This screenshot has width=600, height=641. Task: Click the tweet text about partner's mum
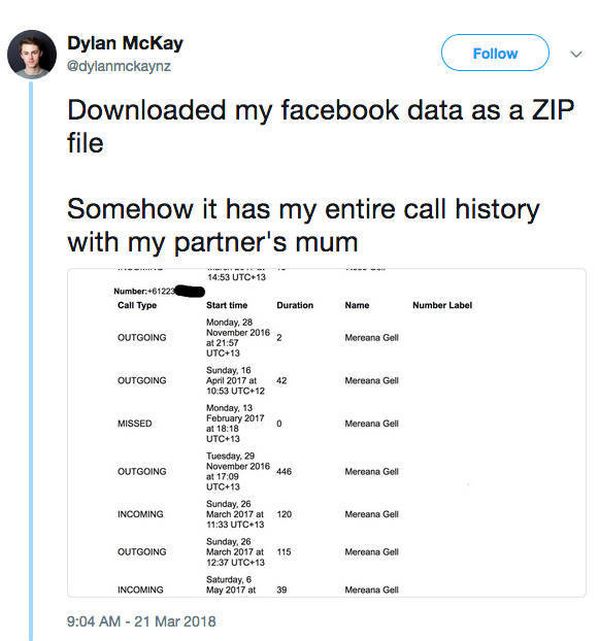click(x=303, y=225)
